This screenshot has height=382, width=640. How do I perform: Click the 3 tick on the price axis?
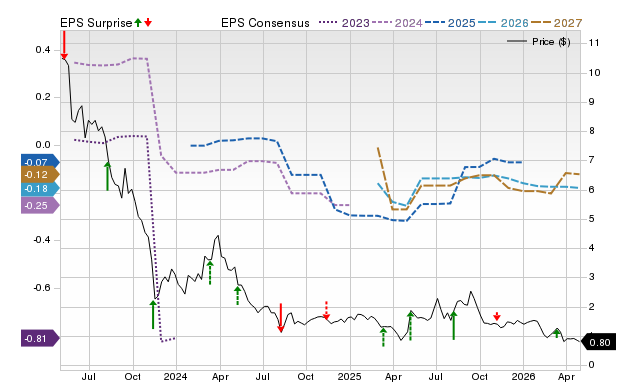click(x=591, y=277)
